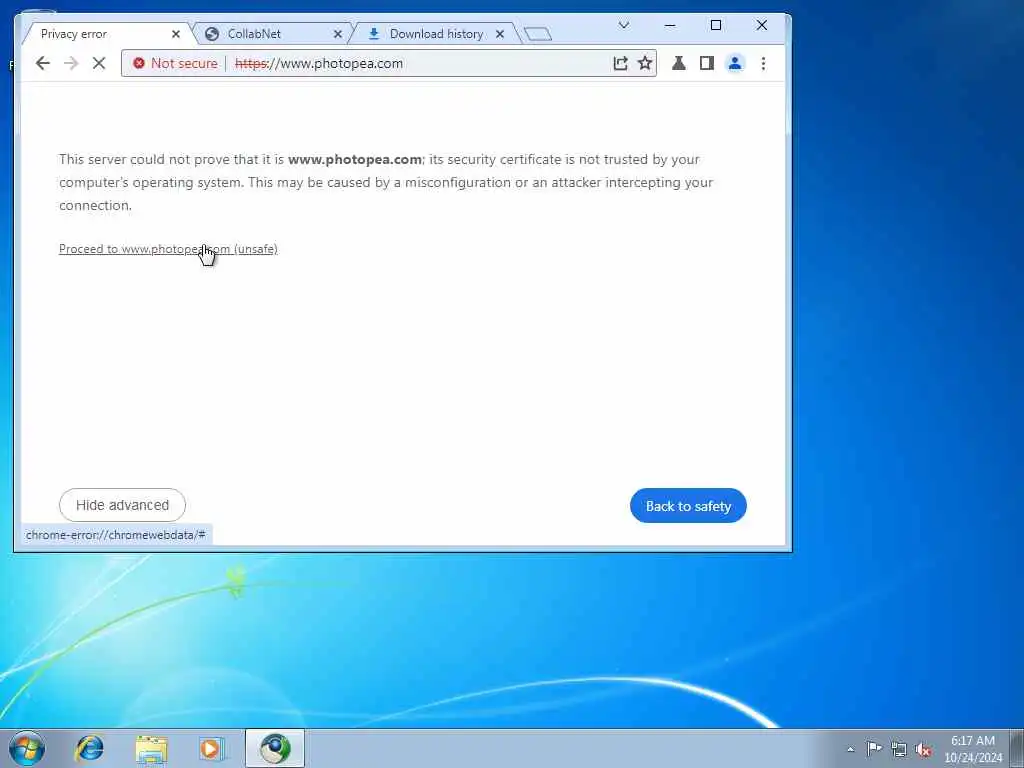Close the Chrome browser window
This screenshot has height=768, width=1024.
pos(761,25)
